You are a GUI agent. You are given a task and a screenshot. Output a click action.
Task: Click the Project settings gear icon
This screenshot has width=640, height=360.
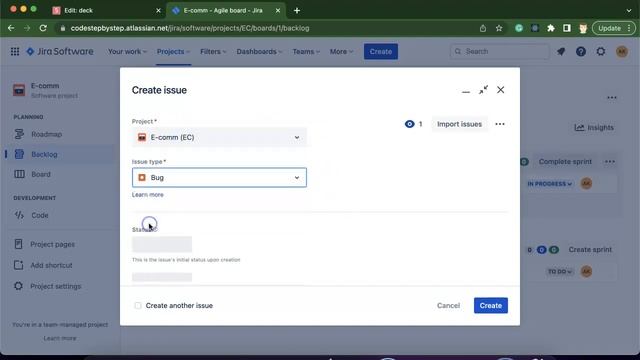[x=18, y=286]
